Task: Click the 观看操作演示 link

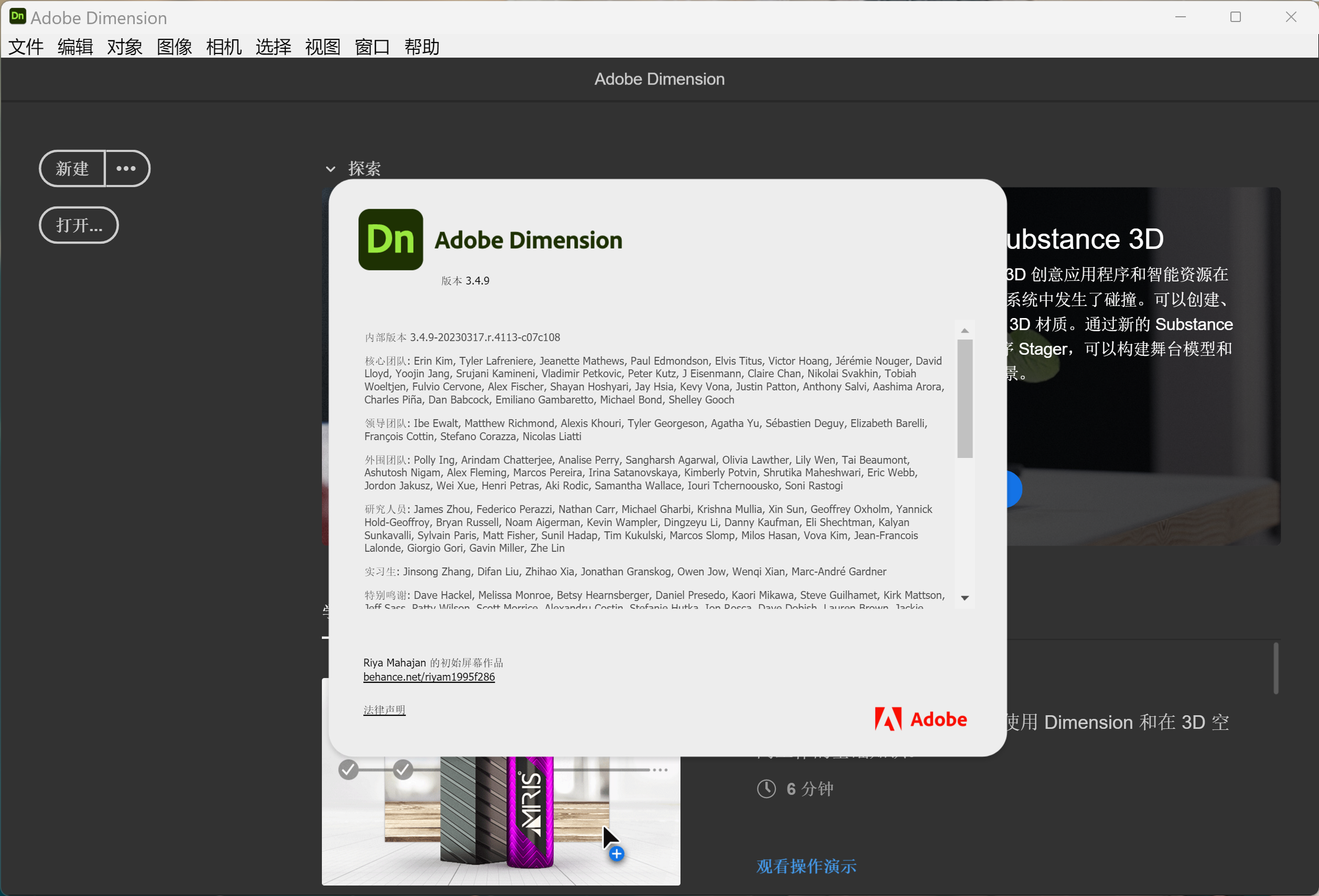Action: 806,866
